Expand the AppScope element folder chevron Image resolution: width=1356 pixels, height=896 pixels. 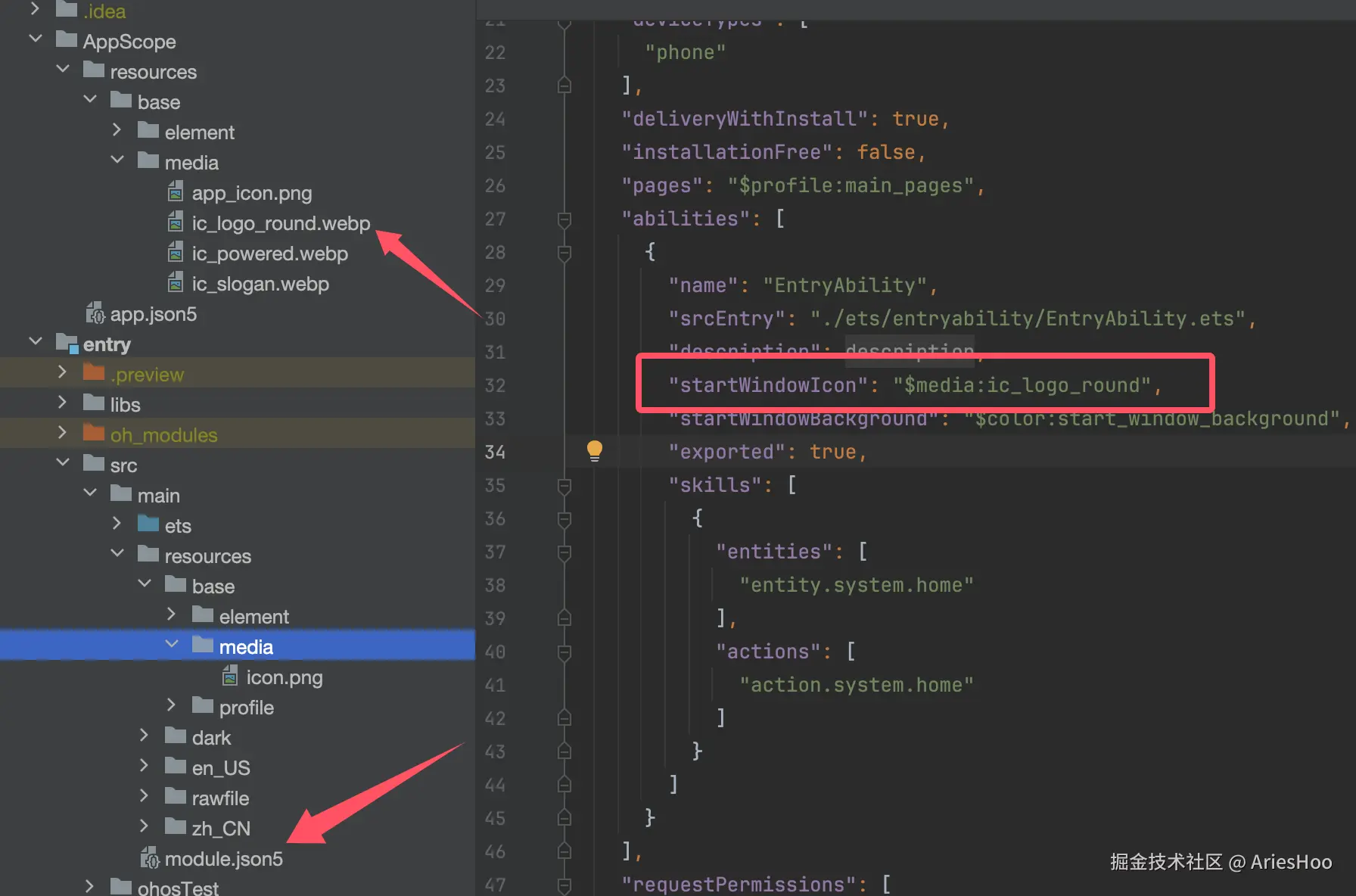tap(117, 130)
